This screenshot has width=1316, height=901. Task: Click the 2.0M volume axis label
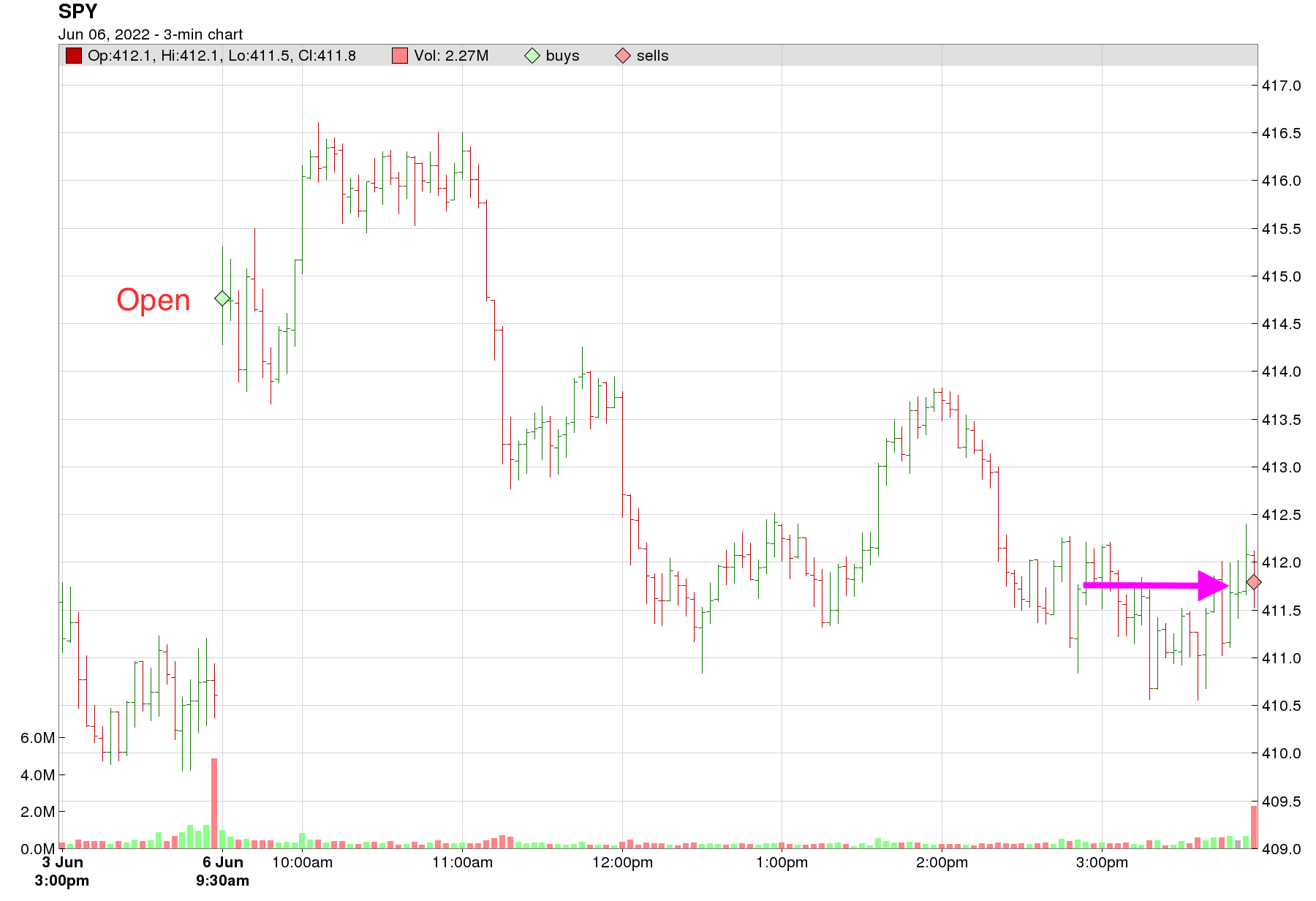38,812
